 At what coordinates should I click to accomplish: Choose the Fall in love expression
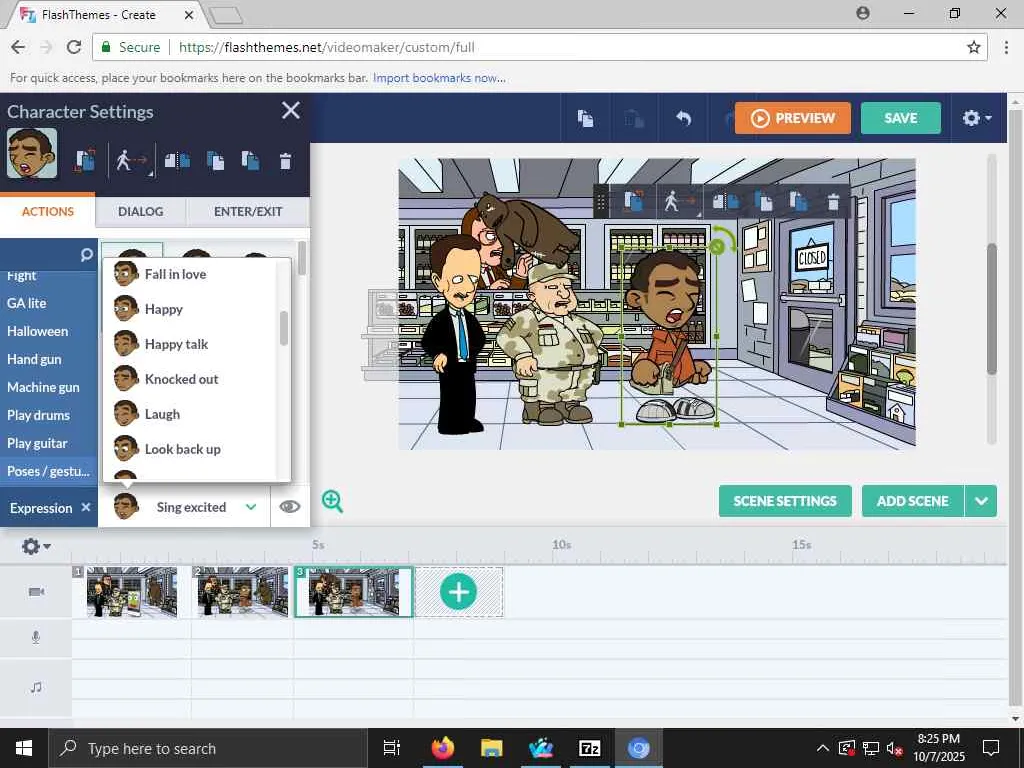(x=190, y=274)
